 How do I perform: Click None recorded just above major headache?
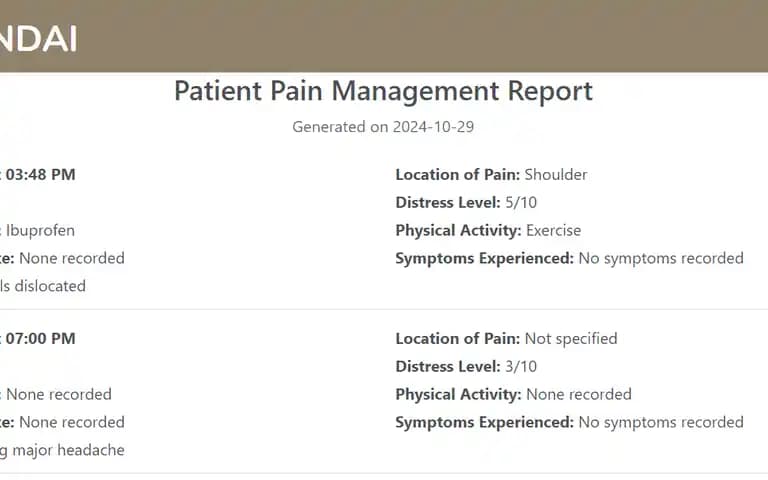click(72, 423)
